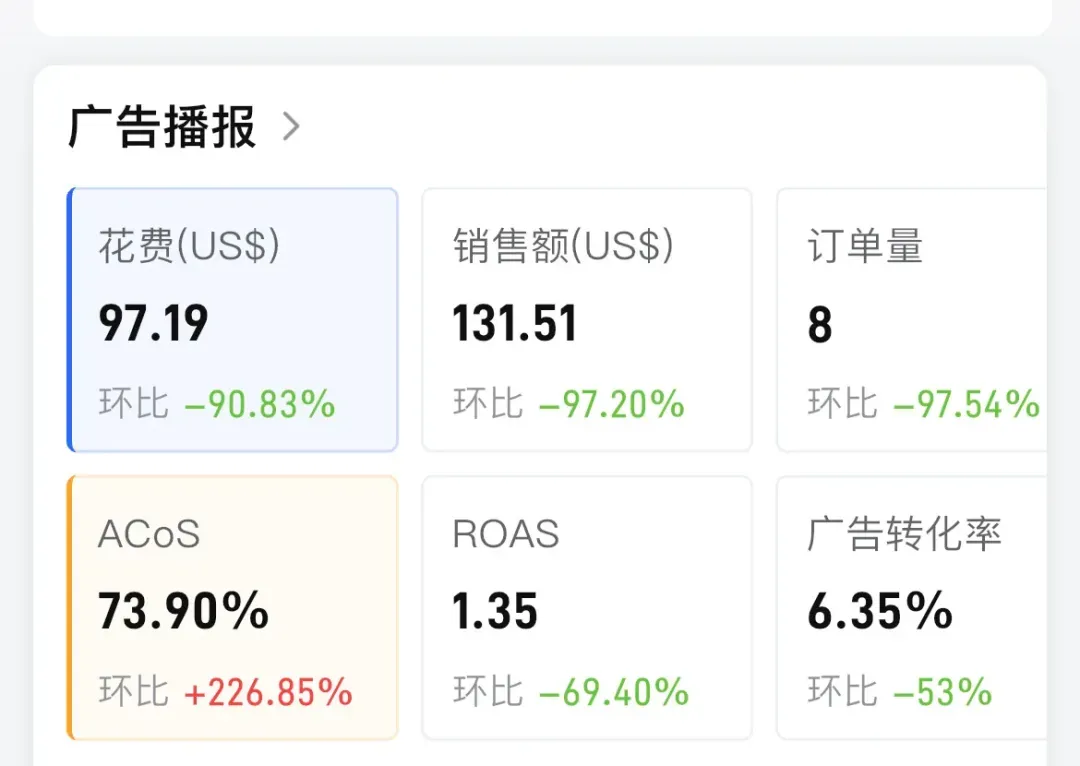The height and width of the screenshot is (766, 1080).
Task: Click the 环比 -90.83% change text
Action: click(217, 404)
